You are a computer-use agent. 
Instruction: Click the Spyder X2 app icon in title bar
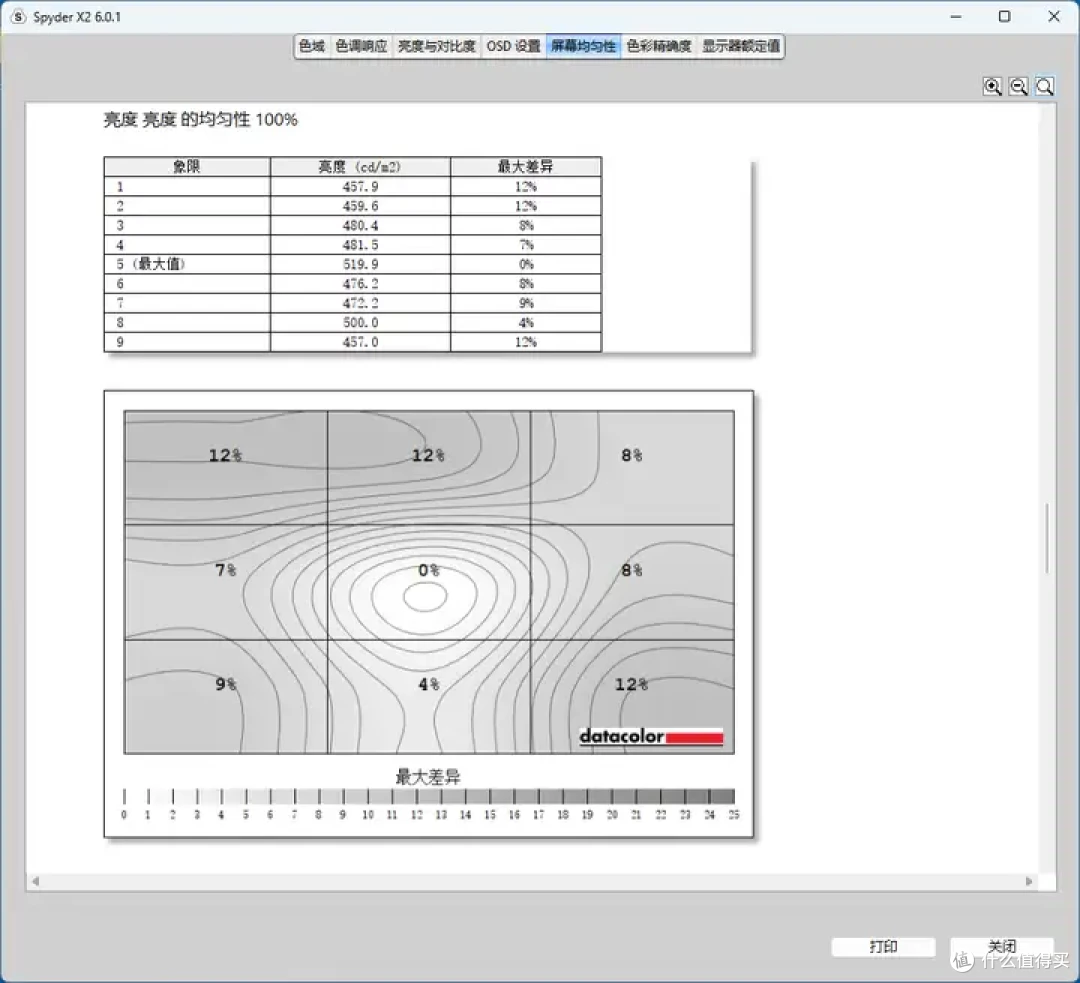coord(19,17)
